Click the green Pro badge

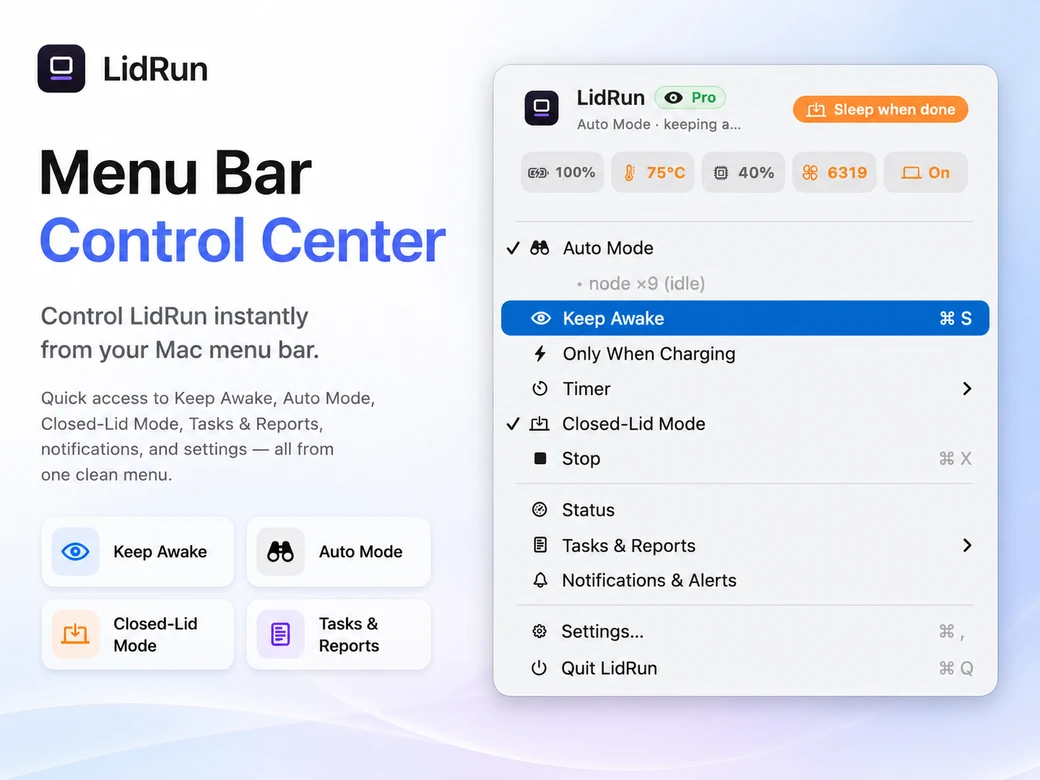[690, 98]
